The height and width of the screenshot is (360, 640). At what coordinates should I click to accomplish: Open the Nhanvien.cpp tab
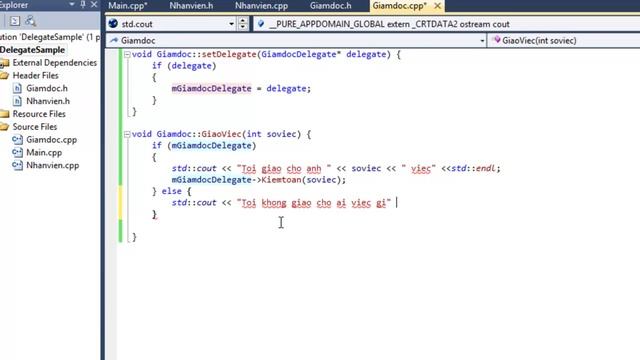261,6
